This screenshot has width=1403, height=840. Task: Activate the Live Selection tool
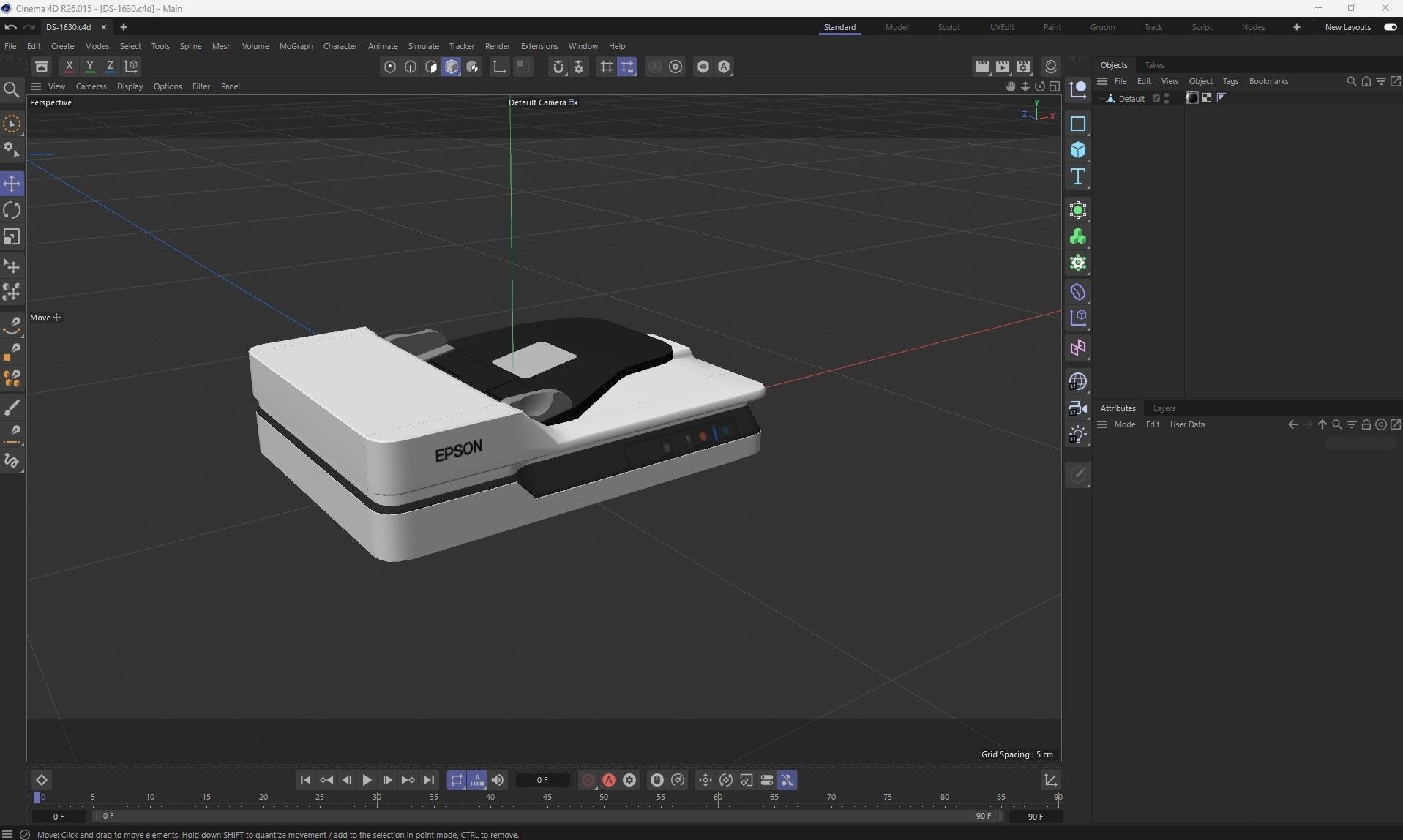click(x=12, y=124)
